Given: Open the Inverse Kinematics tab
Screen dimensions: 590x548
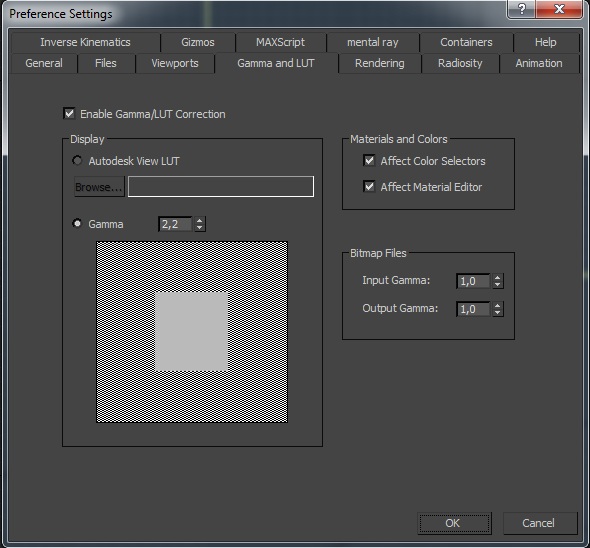Looking at the screenshot, I should (x=85, y=42).
